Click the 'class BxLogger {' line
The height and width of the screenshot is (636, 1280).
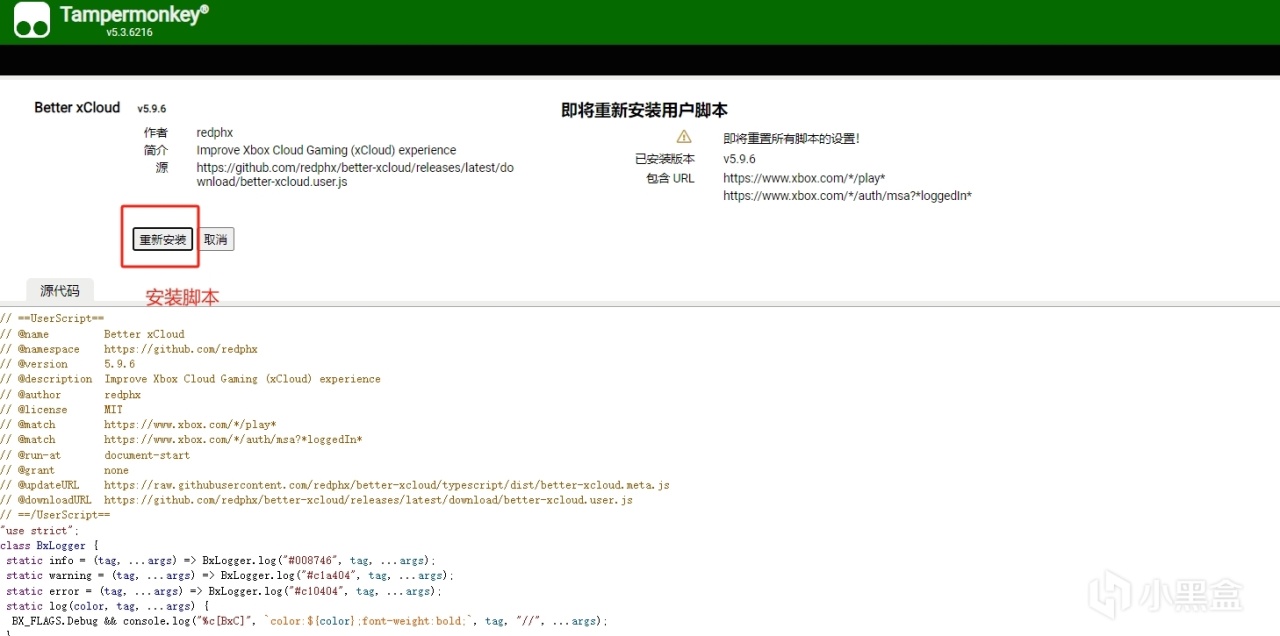point(49,546)
